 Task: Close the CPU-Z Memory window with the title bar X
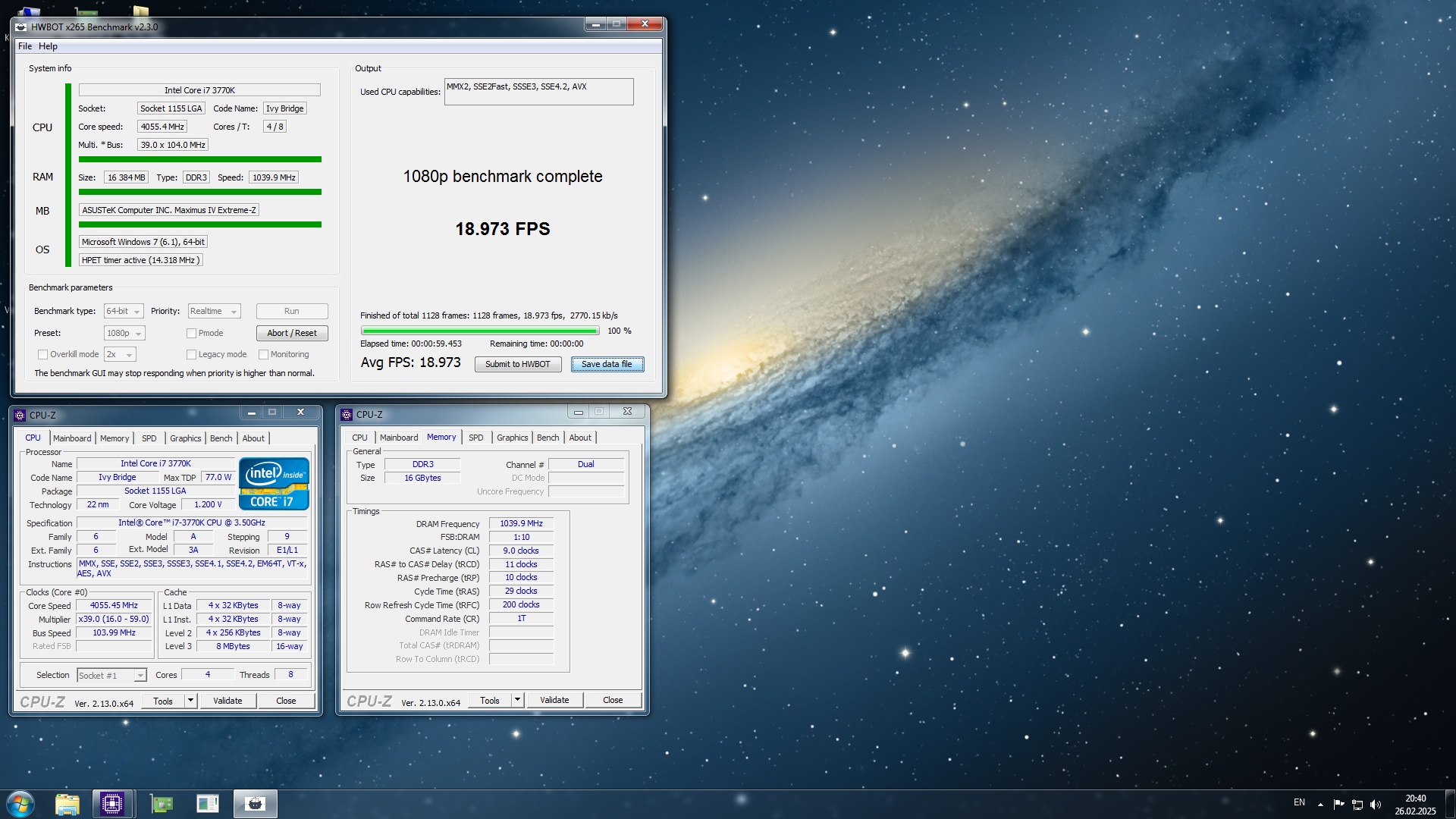(x=627, y=412)
